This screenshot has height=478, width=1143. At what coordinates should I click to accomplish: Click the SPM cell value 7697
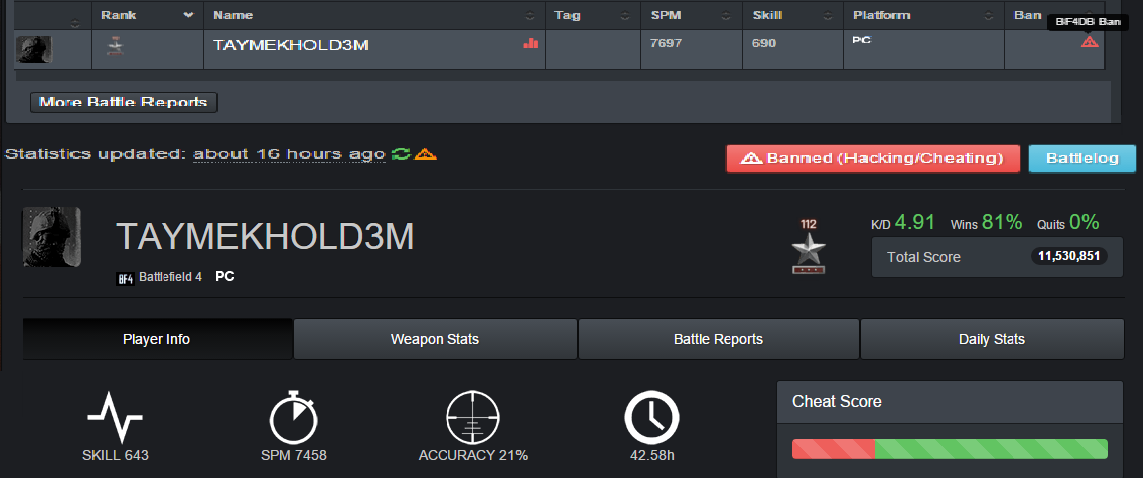pyautogui.click(x=666, y=43)
